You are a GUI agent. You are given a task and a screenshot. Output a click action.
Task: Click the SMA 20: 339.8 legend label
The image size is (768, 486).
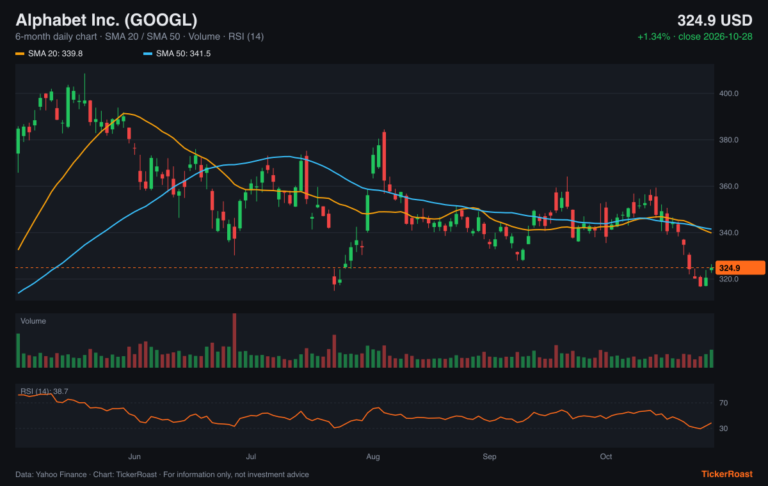55,53
